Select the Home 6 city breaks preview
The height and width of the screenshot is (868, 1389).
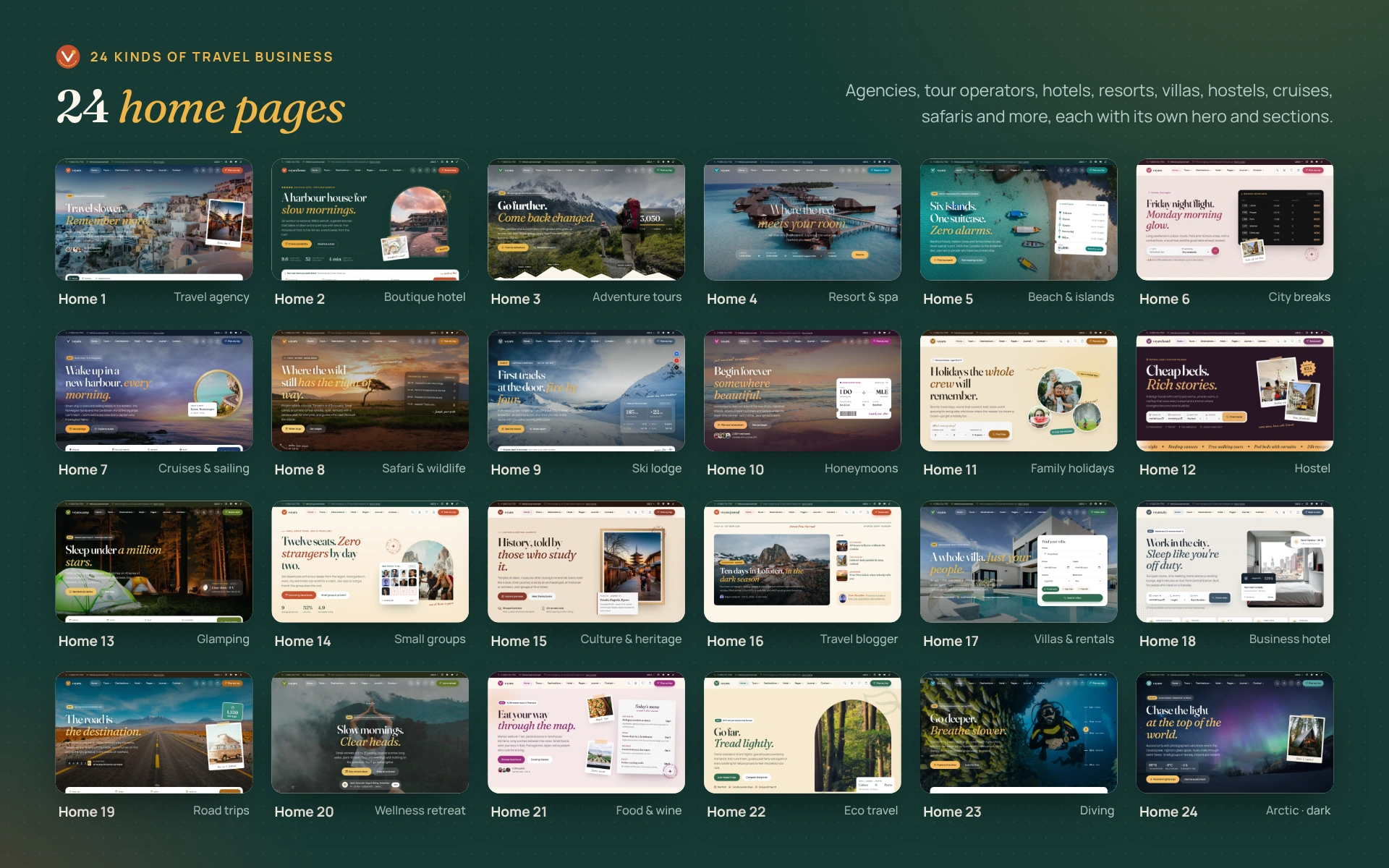(1235, 220)
